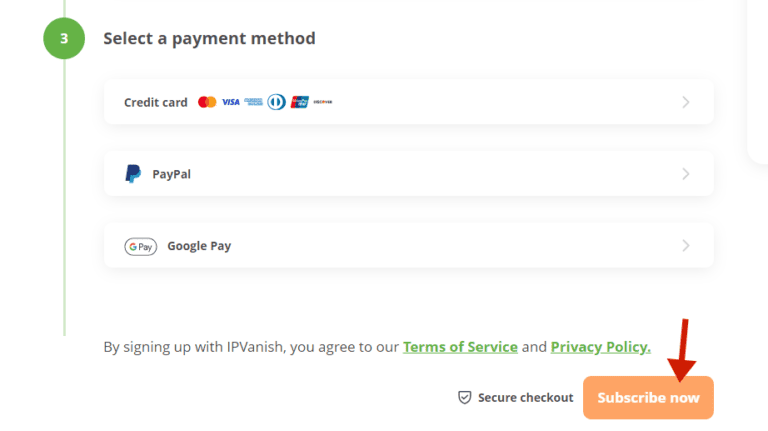The width and height of the screenshot is (768, 431).
Task: Select Credit card payment method label
Action: pos(156,102)
